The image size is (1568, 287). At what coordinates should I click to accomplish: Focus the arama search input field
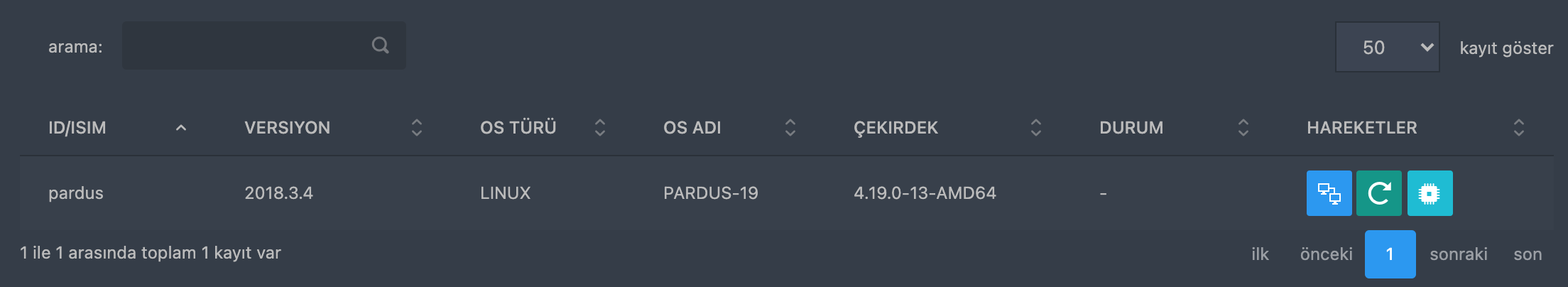pyautogui.click(x=245, y=45)
